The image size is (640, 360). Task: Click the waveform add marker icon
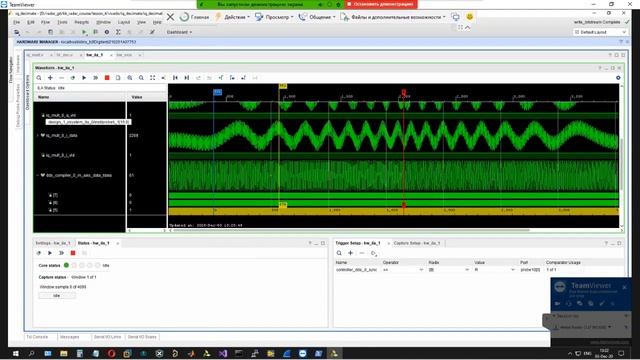tap(220, 78)
